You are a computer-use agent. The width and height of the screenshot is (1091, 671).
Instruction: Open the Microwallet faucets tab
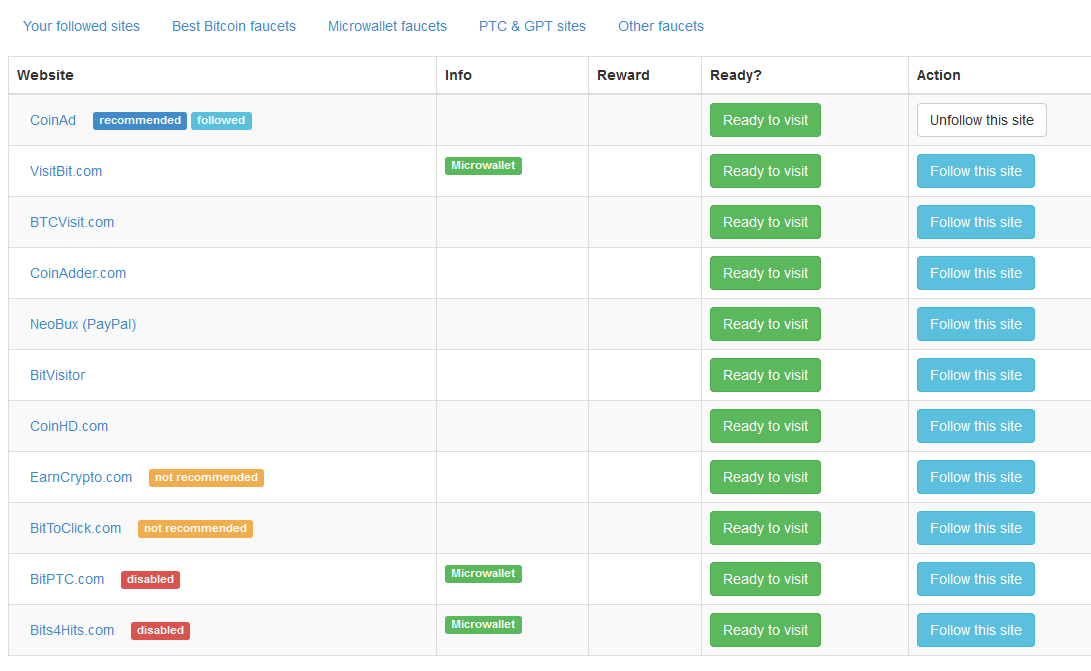point(387,26)
